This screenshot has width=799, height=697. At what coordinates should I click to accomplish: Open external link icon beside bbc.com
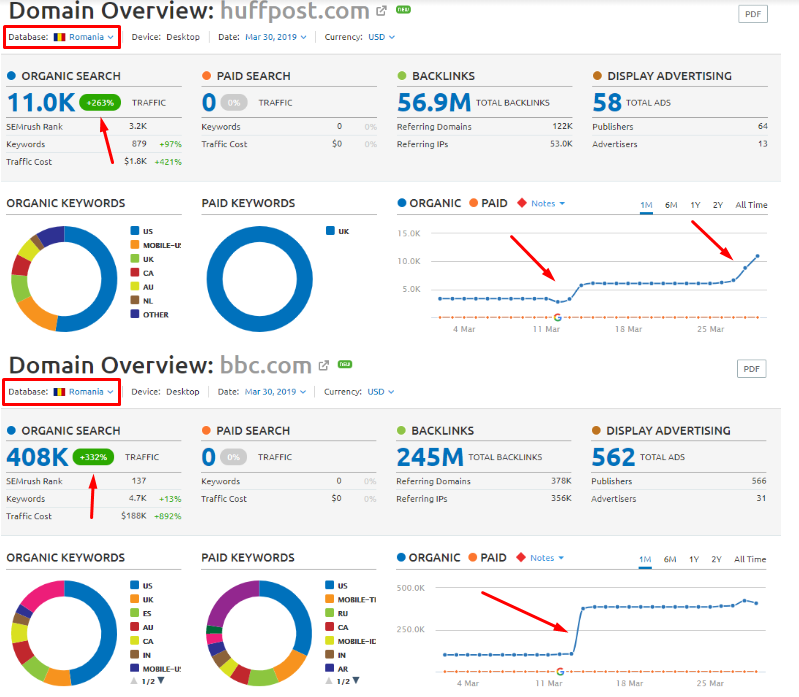coord(324,365)
